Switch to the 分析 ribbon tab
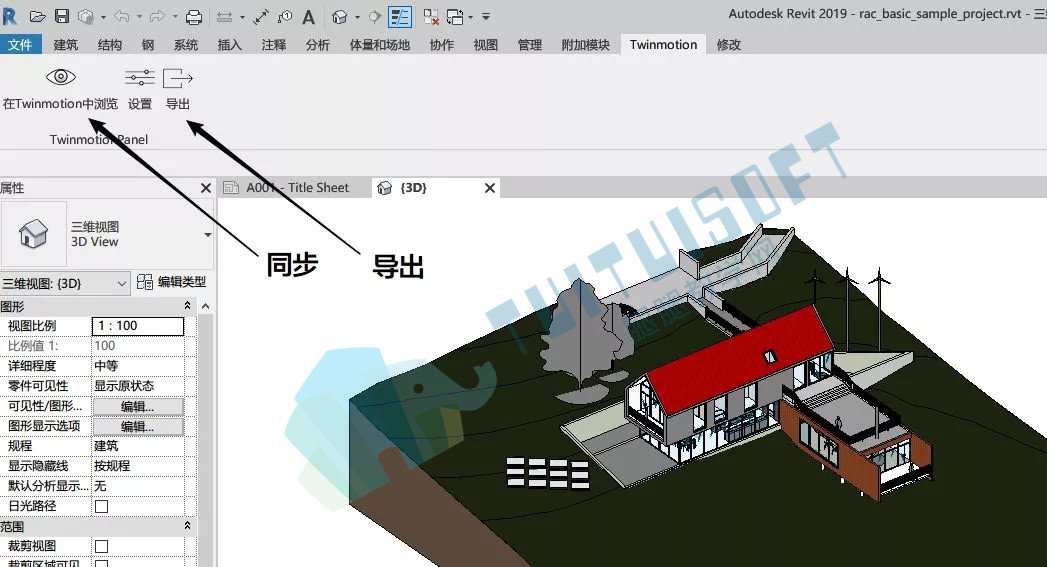This screenshot has height=567, width=1047. pos(318,45)
